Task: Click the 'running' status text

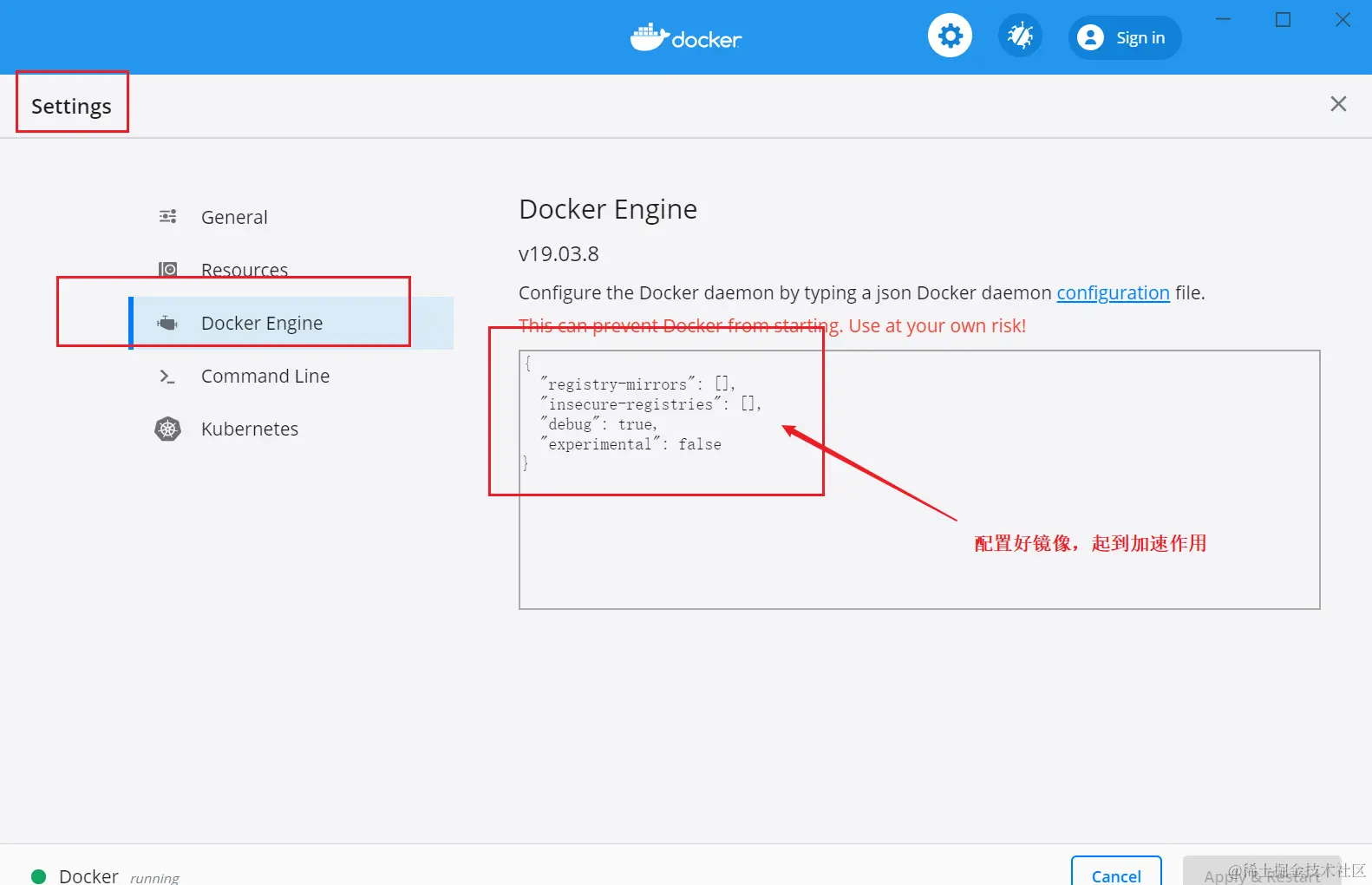Action: pos(154,878)
